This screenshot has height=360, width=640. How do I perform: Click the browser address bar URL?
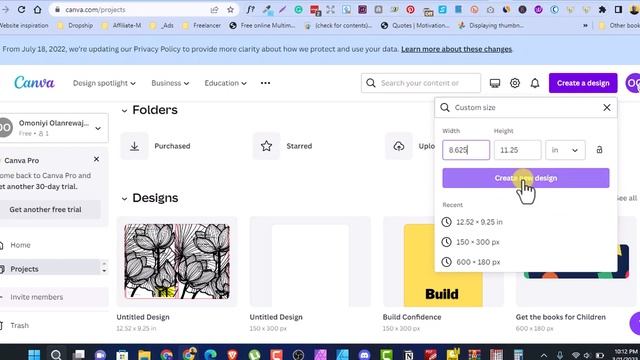[95, 9]
